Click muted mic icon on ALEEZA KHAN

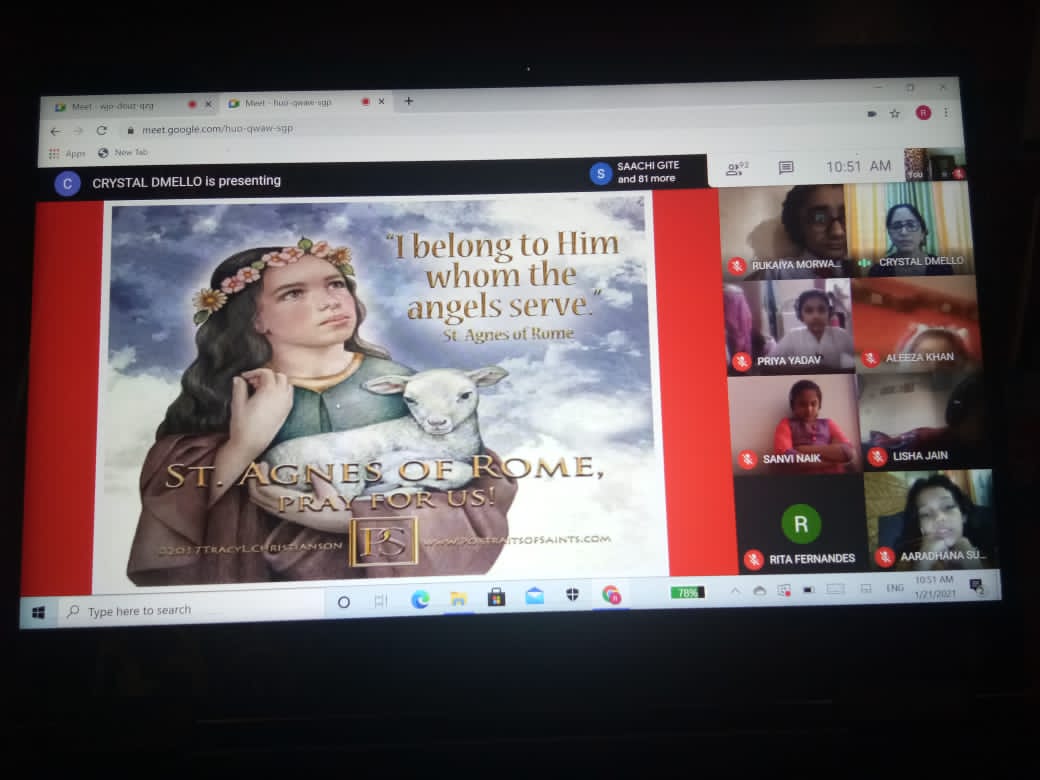pos(871,359)
